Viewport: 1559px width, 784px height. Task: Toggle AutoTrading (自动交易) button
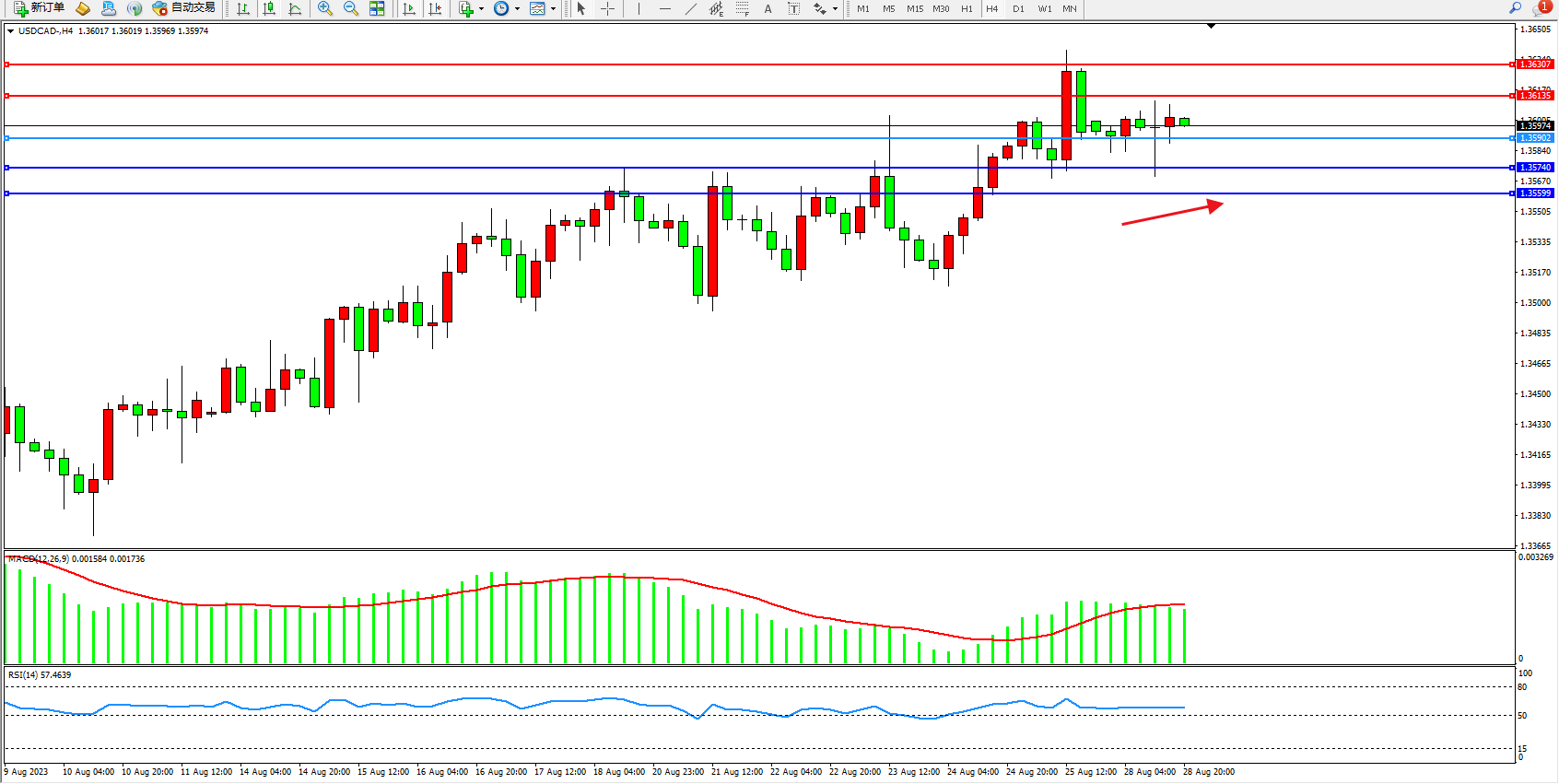(184, 8)
